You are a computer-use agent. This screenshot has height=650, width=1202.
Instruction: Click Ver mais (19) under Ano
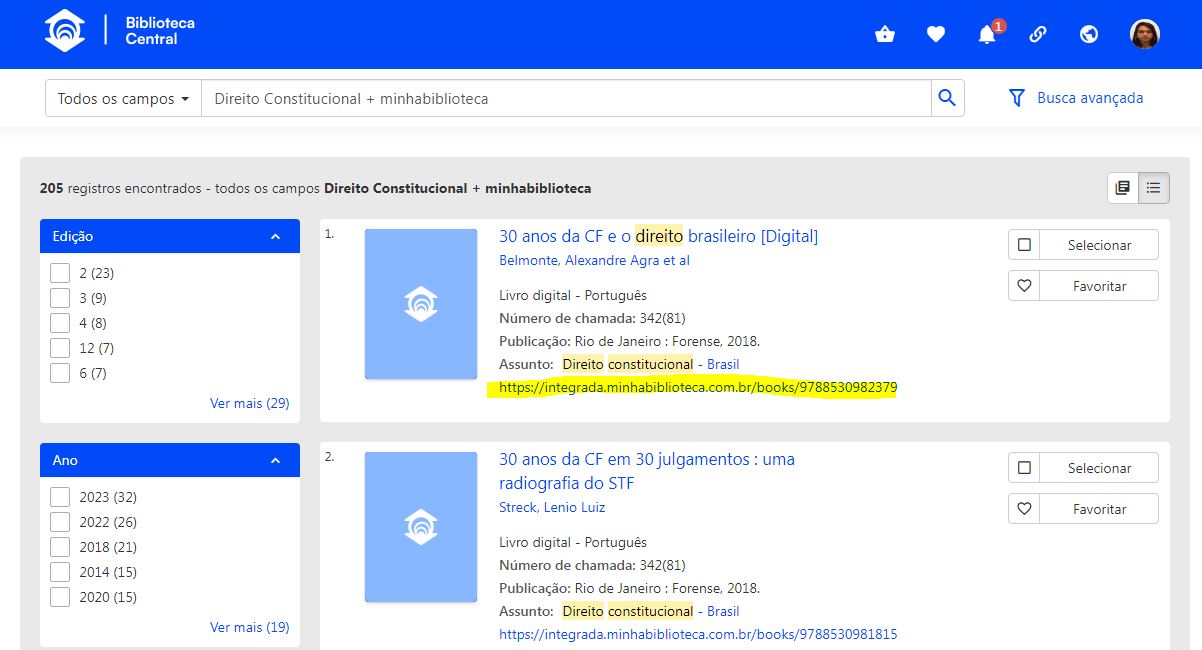coord(249,627)
